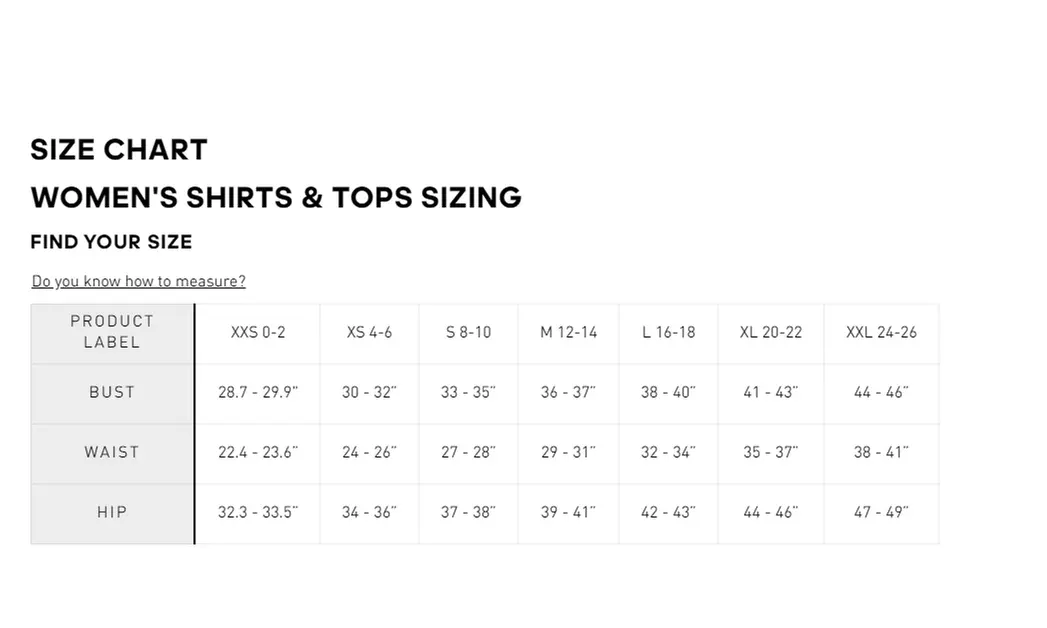Image resolution: width=1047 pixels, height=628 pixels.
Task: Choose the M 12-14 size header
Action: pyautogui.click(x=568, y=332)
